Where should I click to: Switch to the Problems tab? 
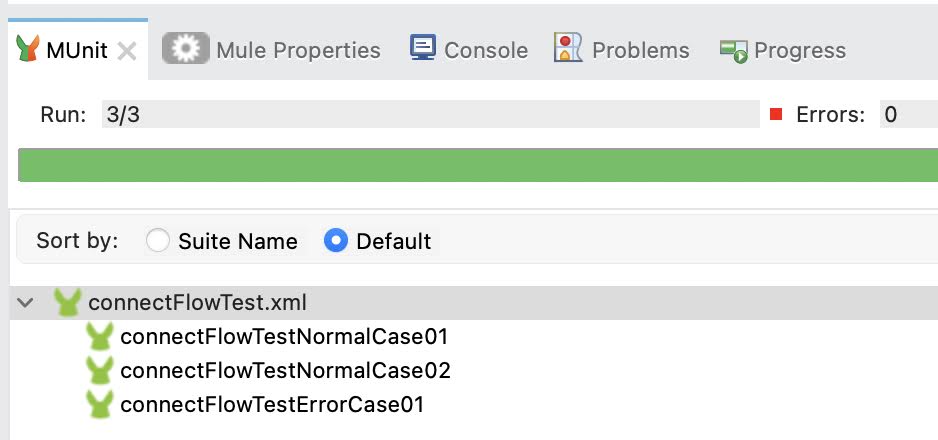[x=622, y=50]
